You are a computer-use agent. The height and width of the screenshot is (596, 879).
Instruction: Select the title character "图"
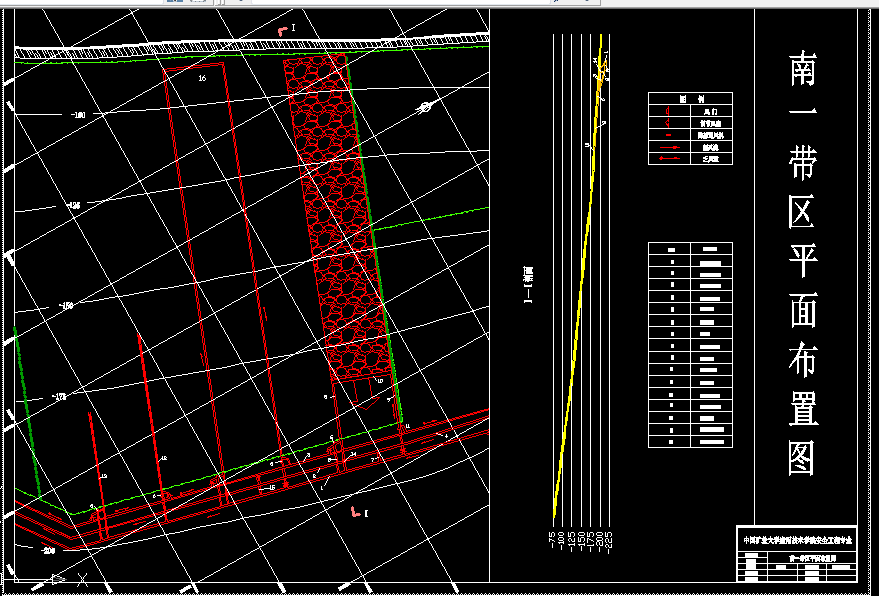tap(803, 458)
